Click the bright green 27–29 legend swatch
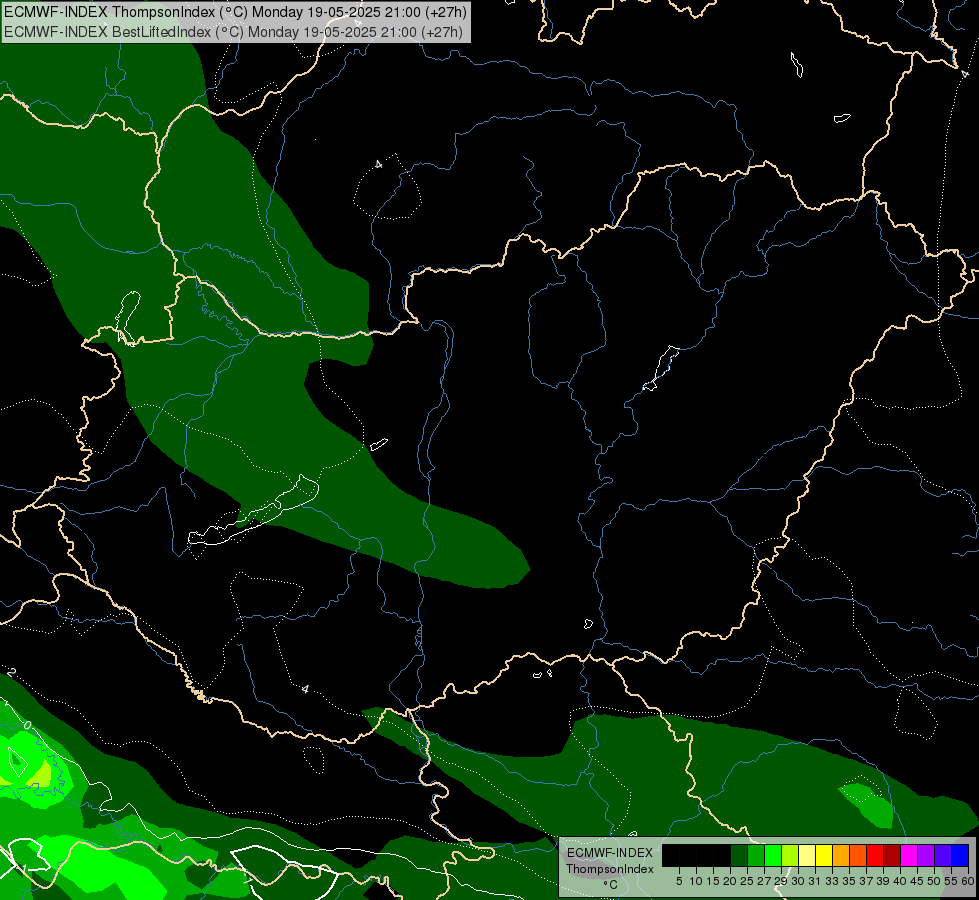This screenshot has width=979, height=900. 773,855
